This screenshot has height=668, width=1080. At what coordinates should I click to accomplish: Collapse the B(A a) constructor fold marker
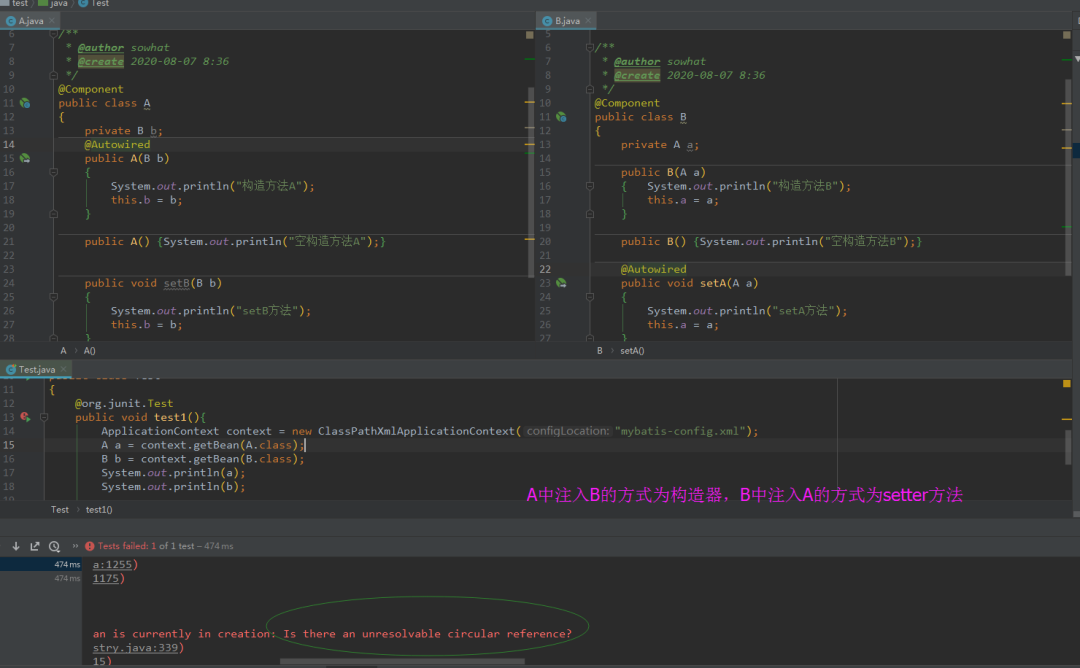tap(590, 186)
